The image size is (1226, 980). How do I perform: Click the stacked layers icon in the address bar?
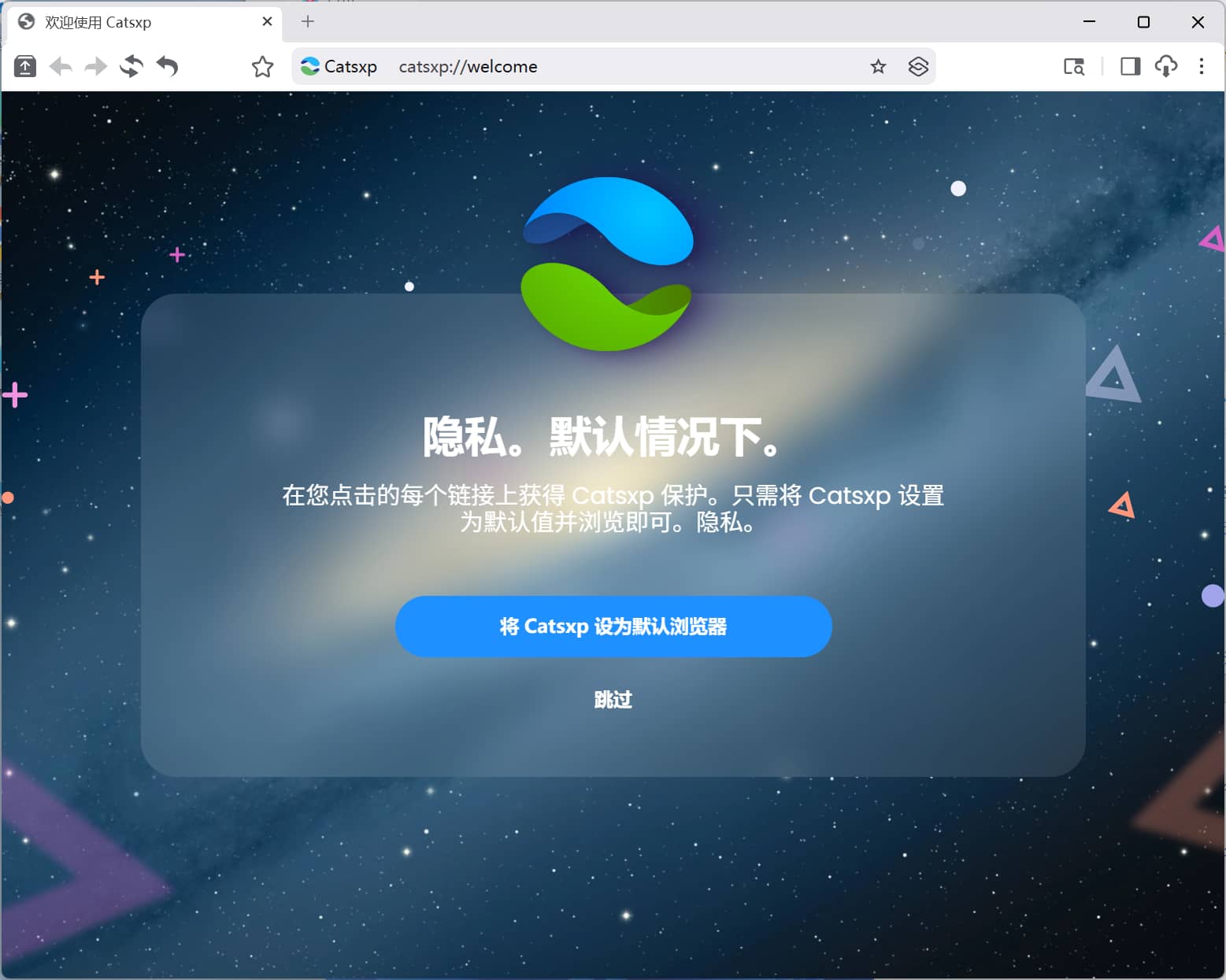click(918, 67)
